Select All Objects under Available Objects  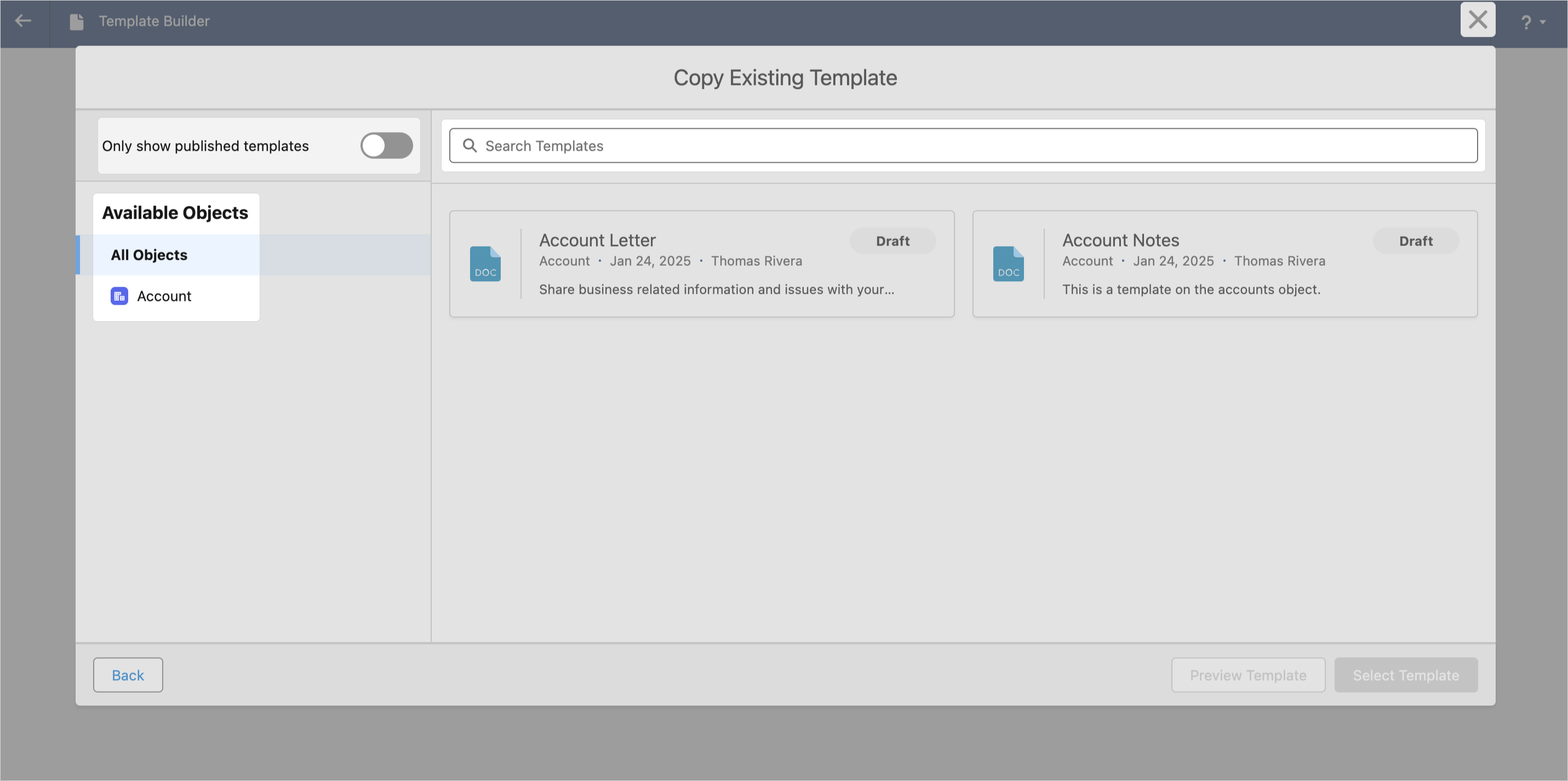(149, 254)
